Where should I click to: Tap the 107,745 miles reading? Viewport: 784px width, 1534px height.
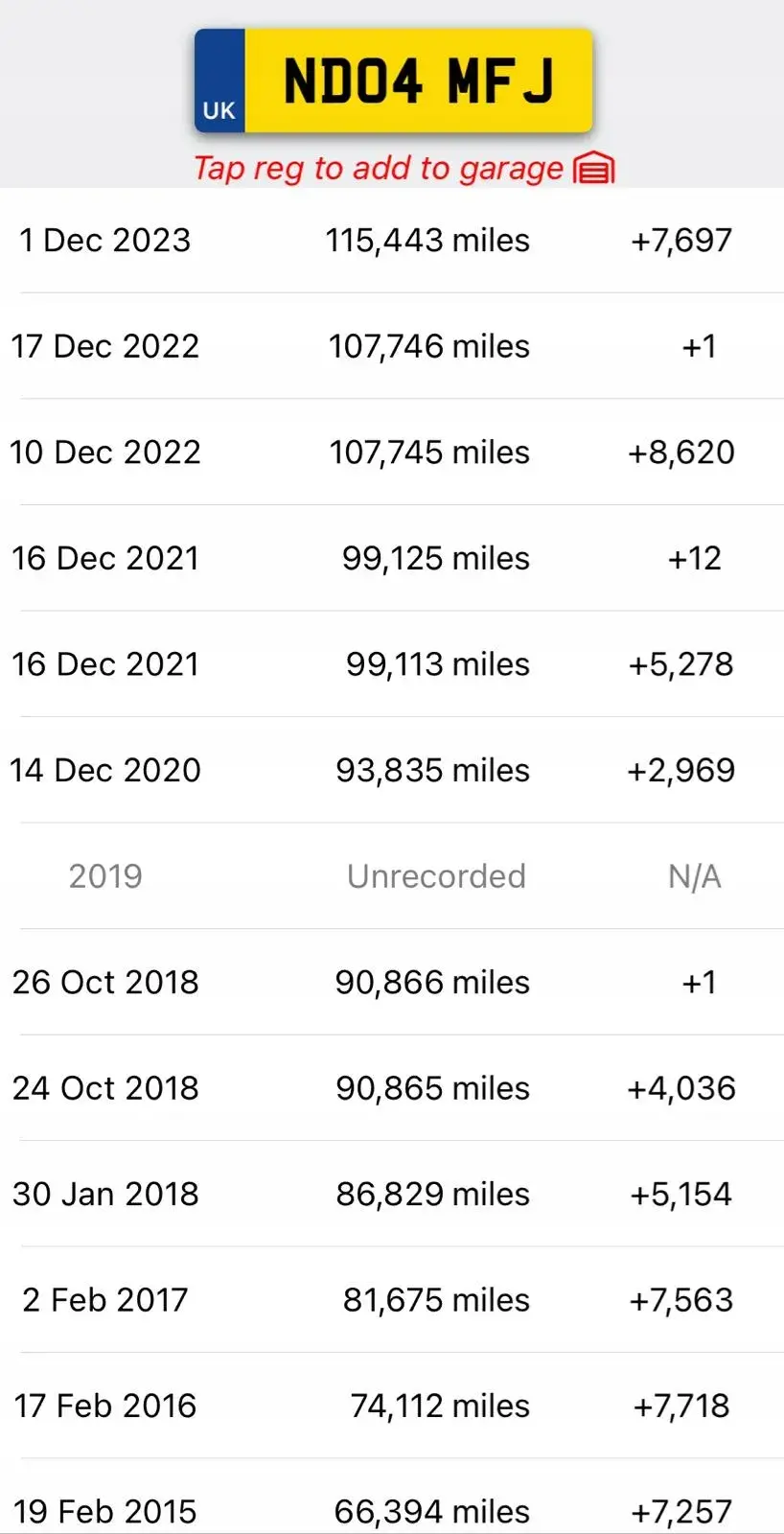pyautogui.click(x=429, y=453)
